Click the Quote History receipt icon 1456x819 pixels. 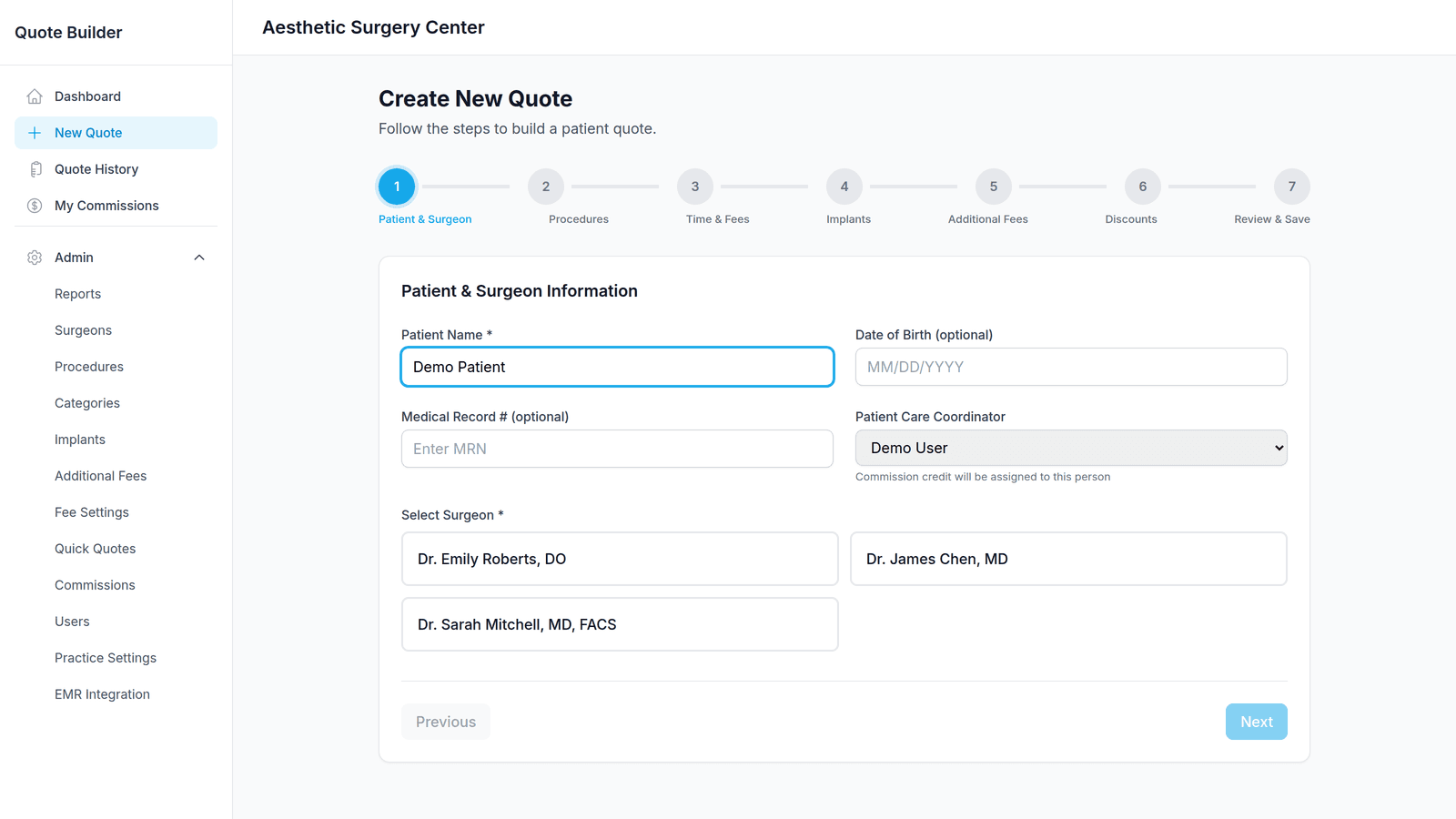click(35, 169)
